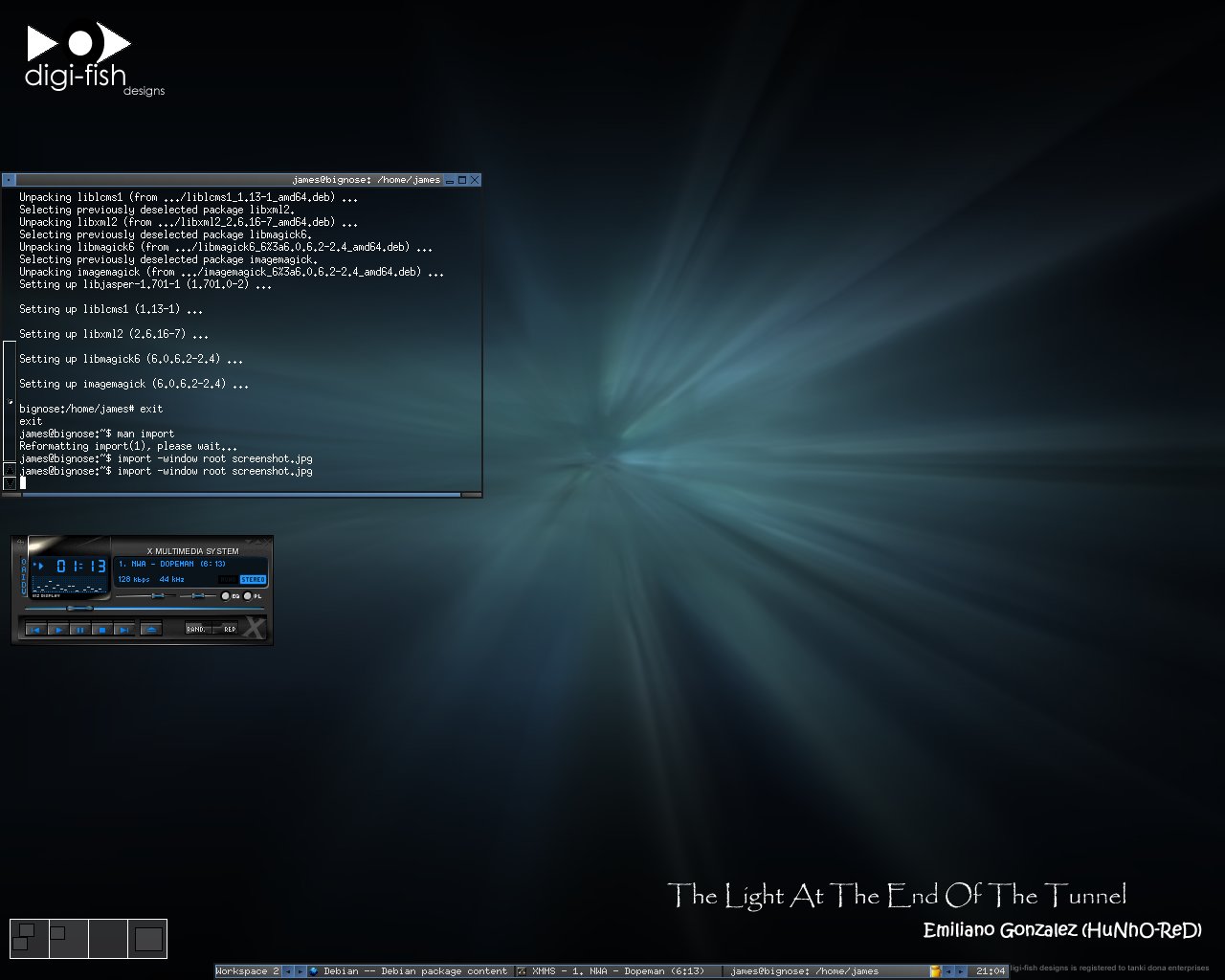Switch to the Debian package content taskbar window
The width and height of the screenshot is (1225, 980).
(412, 971)
